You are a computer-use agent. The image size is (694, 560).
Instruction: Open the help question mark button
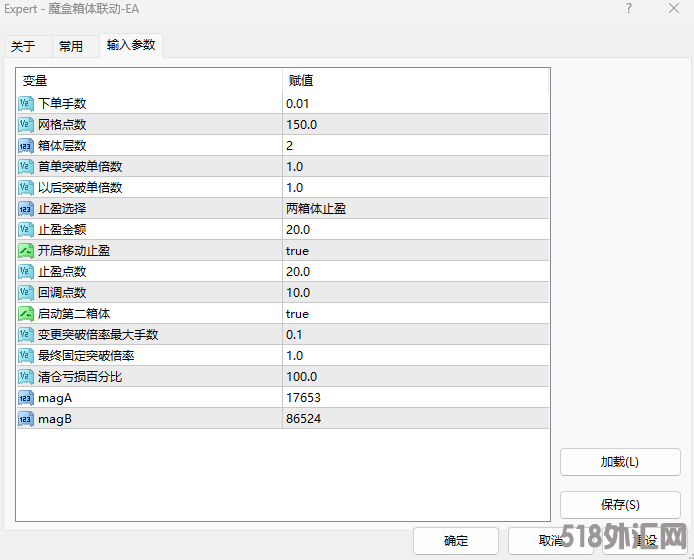pyautogui.click(x=629, y=8)
